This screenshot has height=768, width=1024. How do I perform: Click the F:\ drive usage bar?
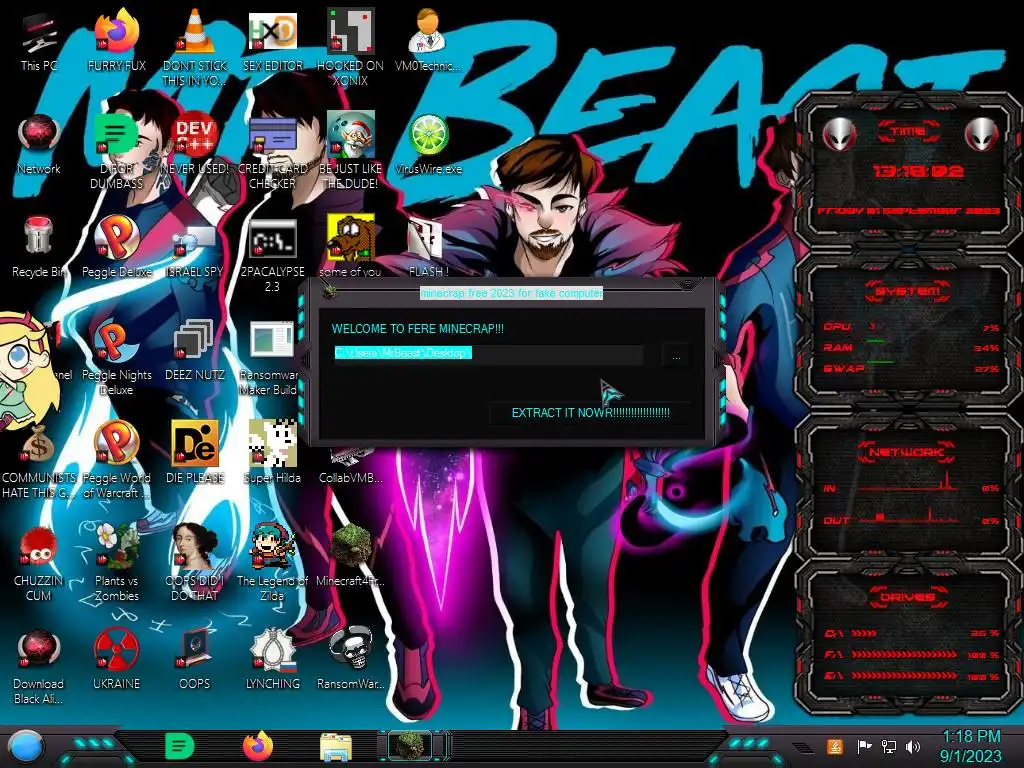pos(910,654)
